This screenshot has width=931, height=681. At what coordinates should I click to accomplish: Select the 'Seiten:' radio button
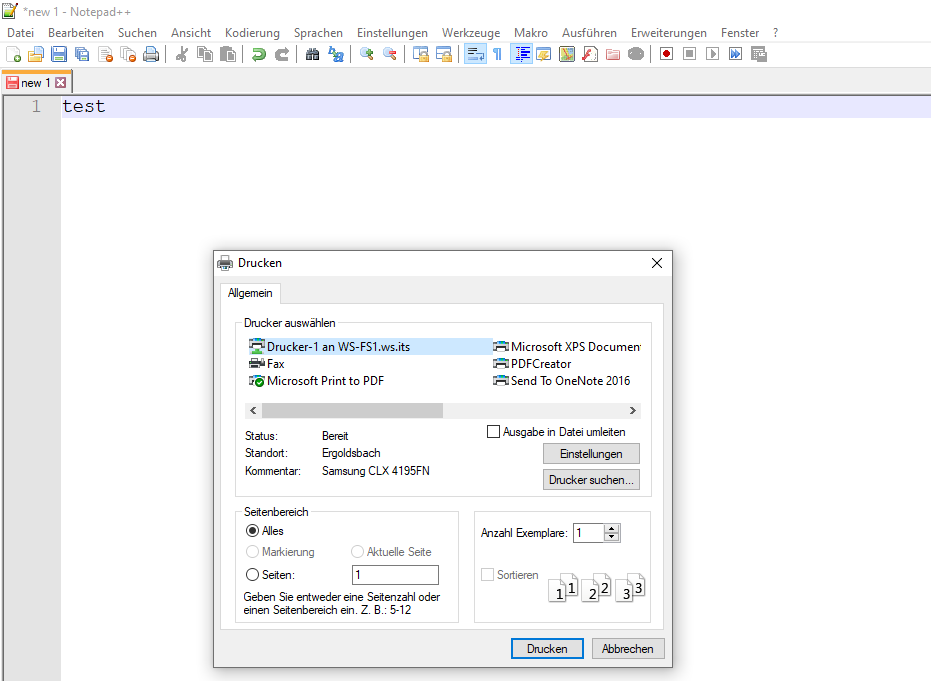[x=252, y=575]
